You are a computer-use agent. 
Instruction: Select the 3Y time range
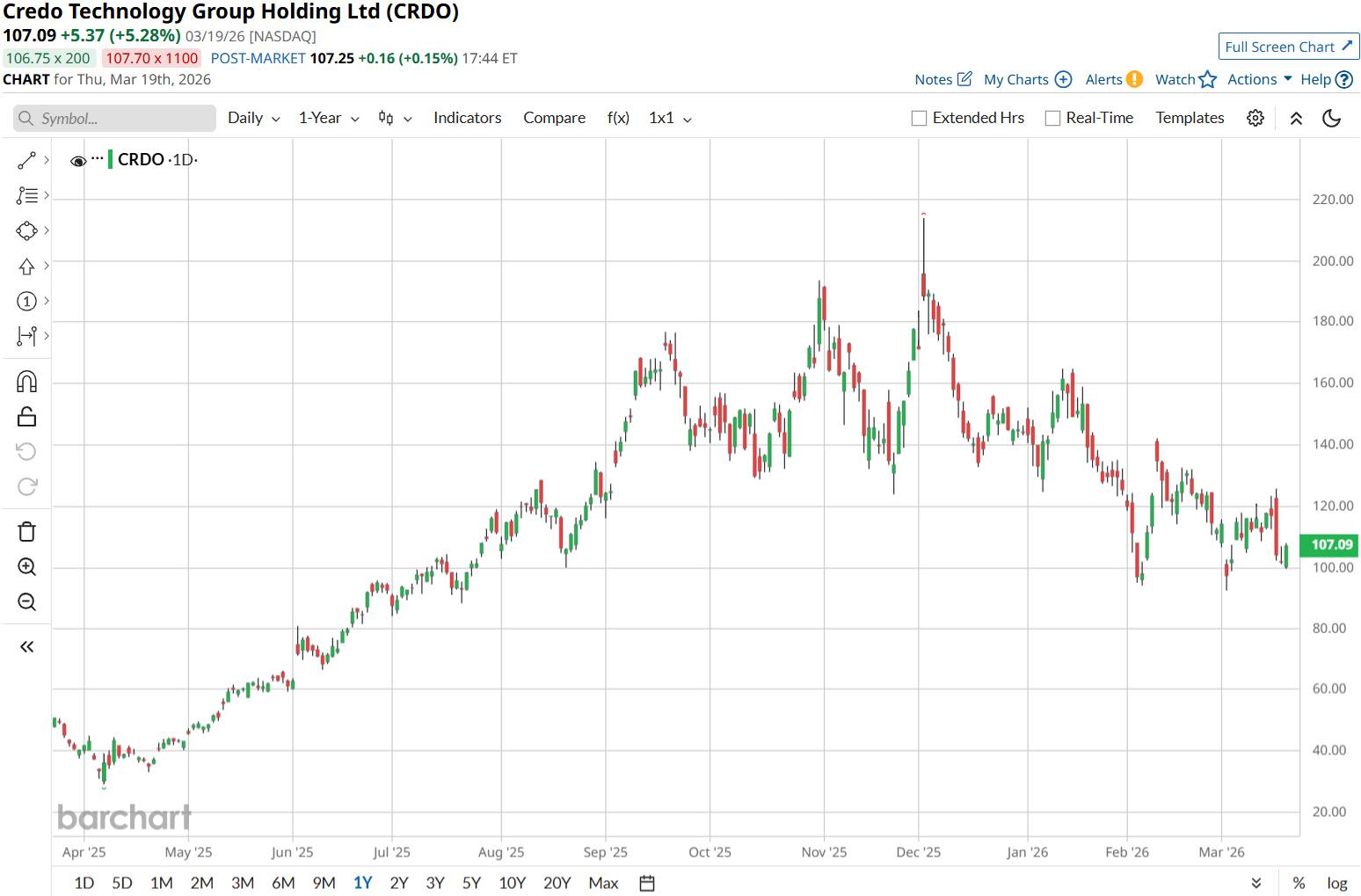coord(435,883)
